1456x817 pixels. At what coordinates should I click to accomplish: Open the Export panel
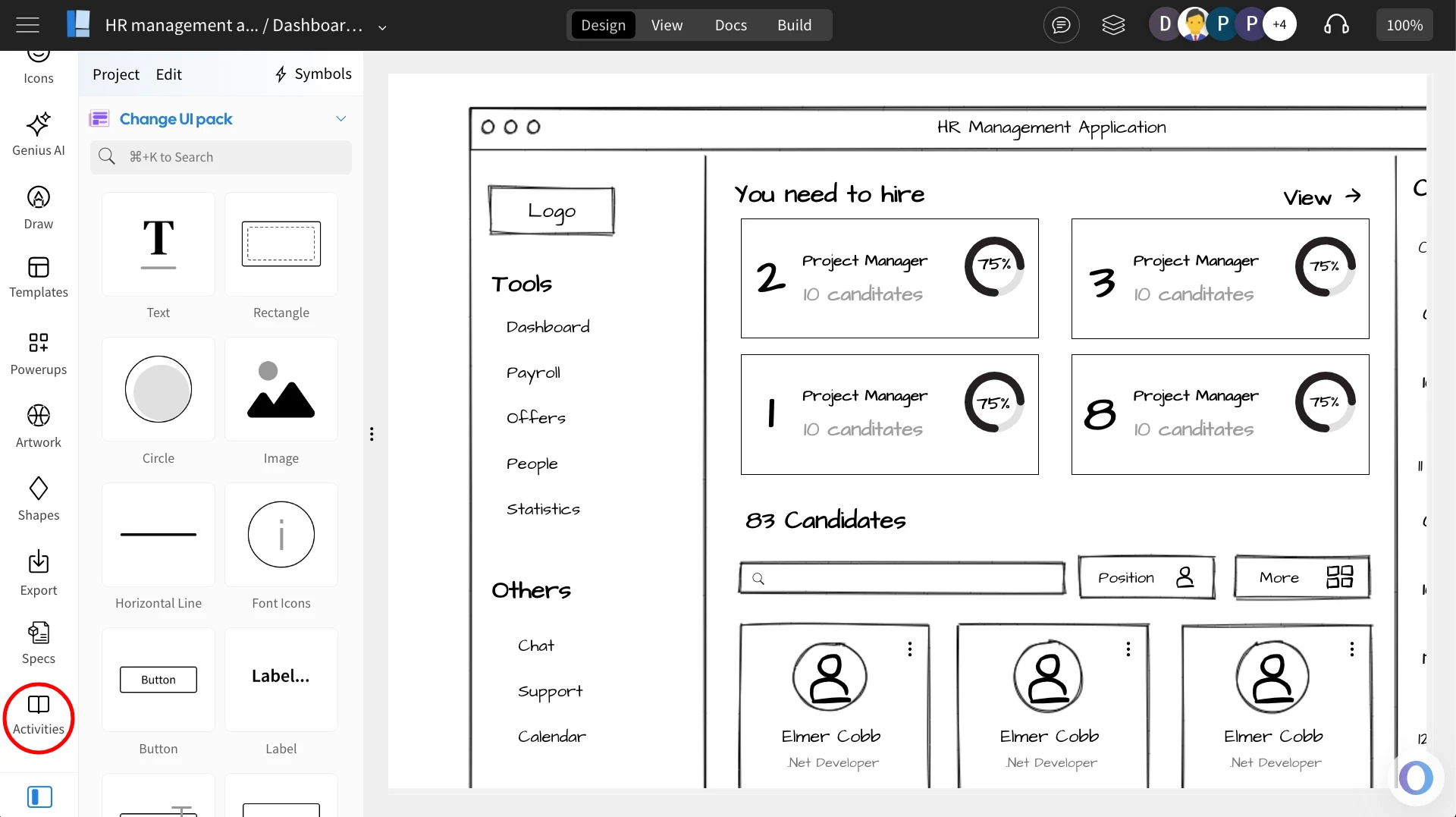38,571
